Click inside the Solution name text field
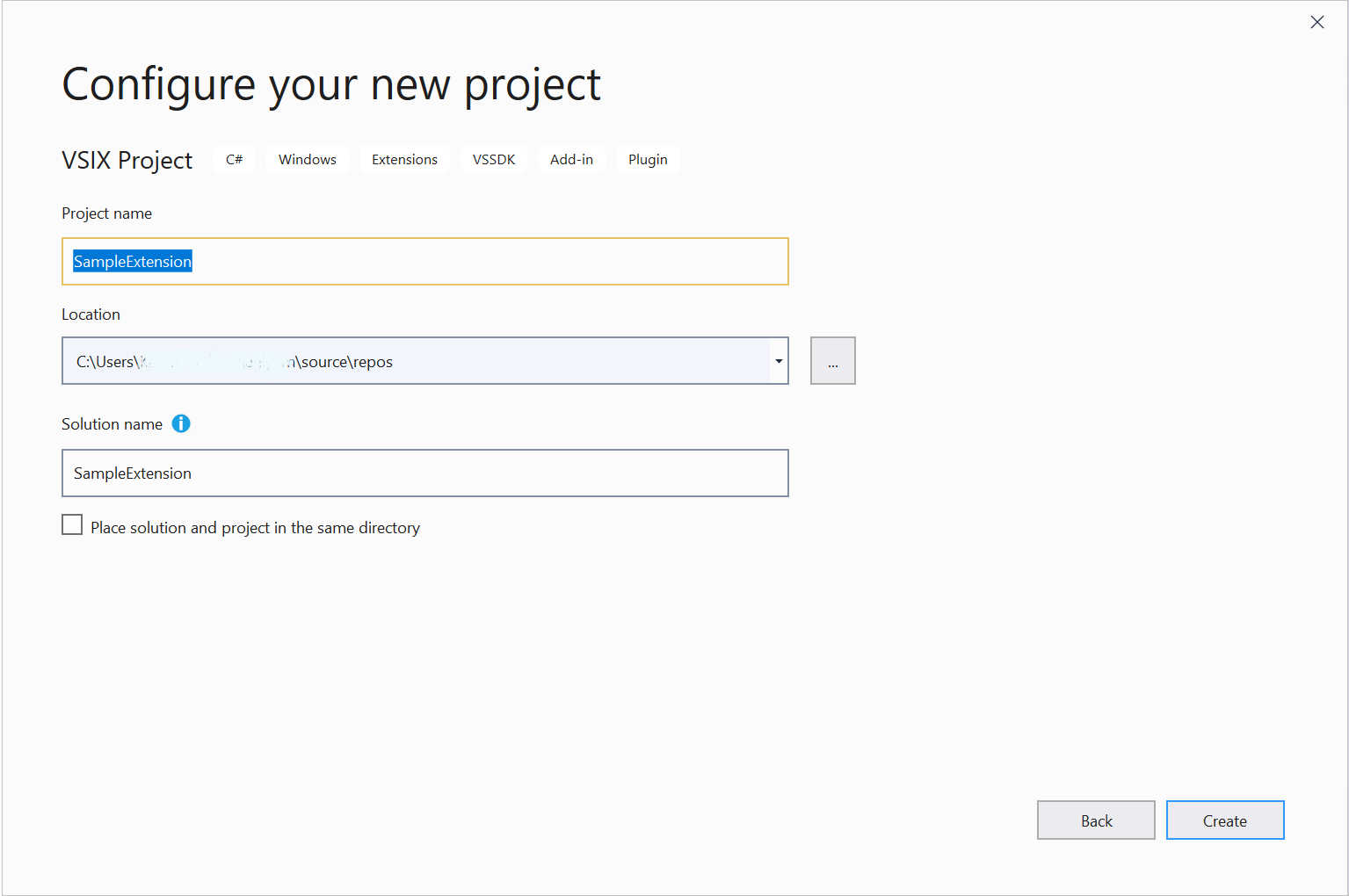Image resolution: width=1349 pixels, height=896 pixels. click(x=424, y=473)
